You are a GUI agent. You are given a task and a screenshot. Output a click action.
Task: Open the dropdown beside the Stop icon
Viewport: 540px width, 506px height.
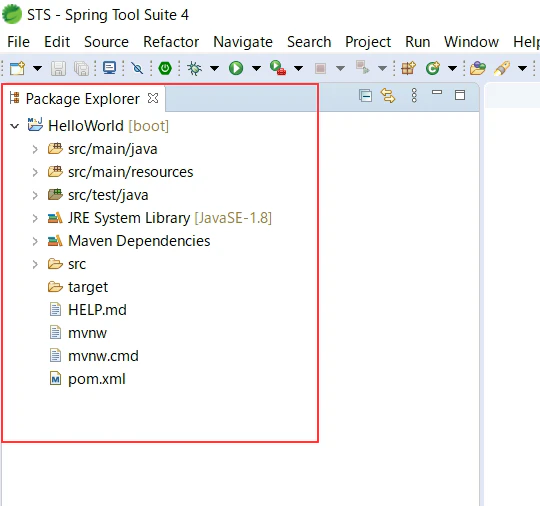tap(340, 68)
